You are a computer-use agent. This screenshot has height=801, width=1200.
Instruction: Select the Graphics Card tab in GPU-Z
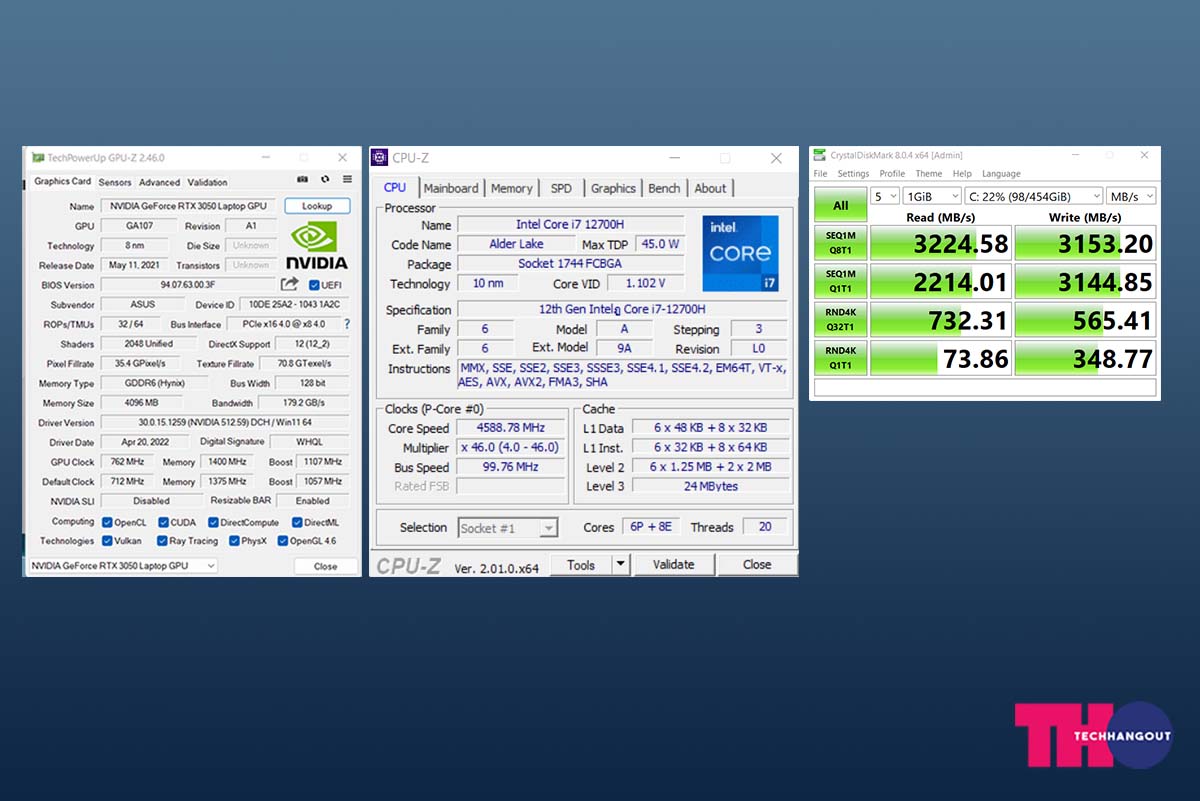pos(63,181)
